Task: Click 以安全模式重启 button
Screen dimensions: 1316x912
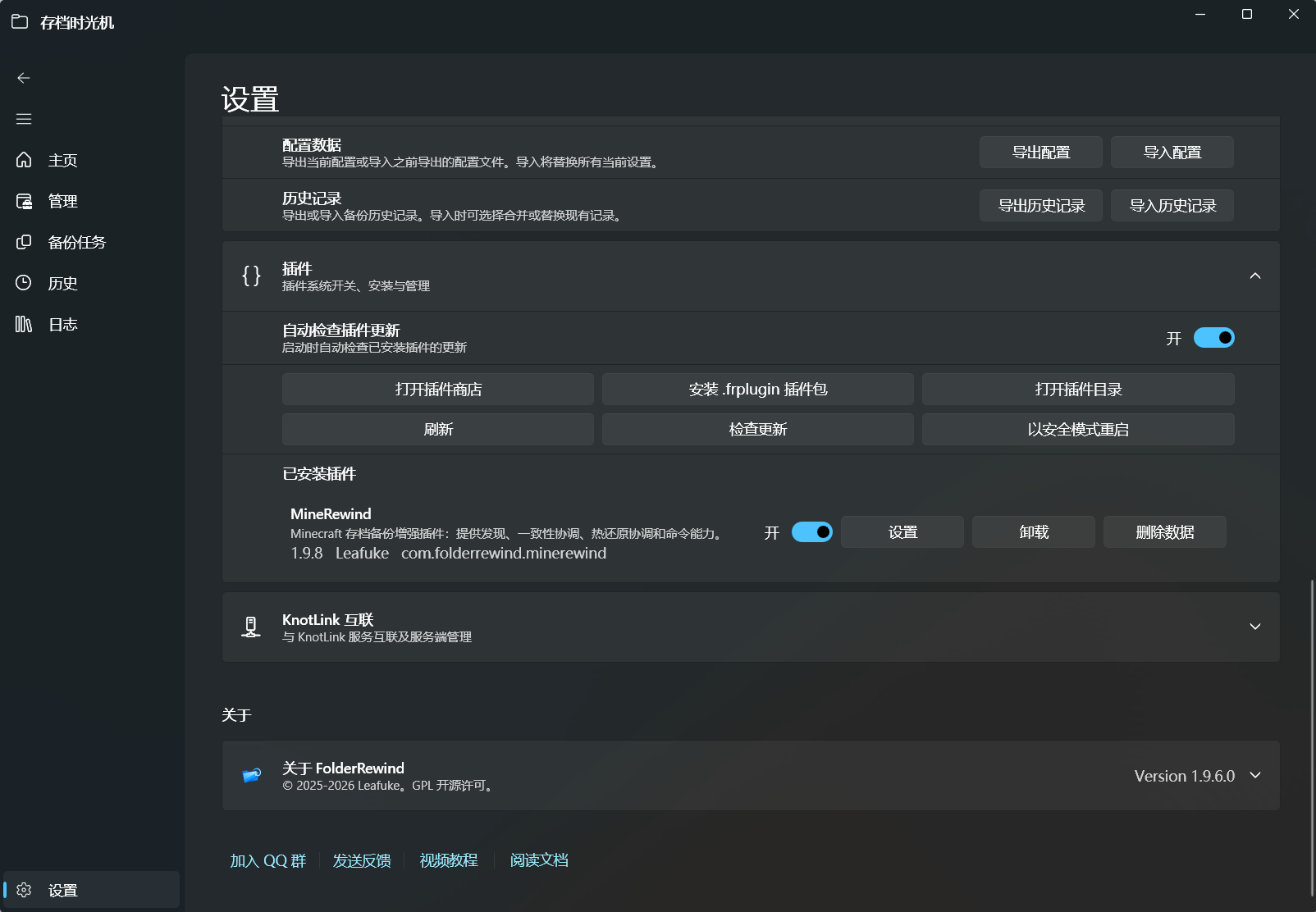Action: click(1078, 429)
